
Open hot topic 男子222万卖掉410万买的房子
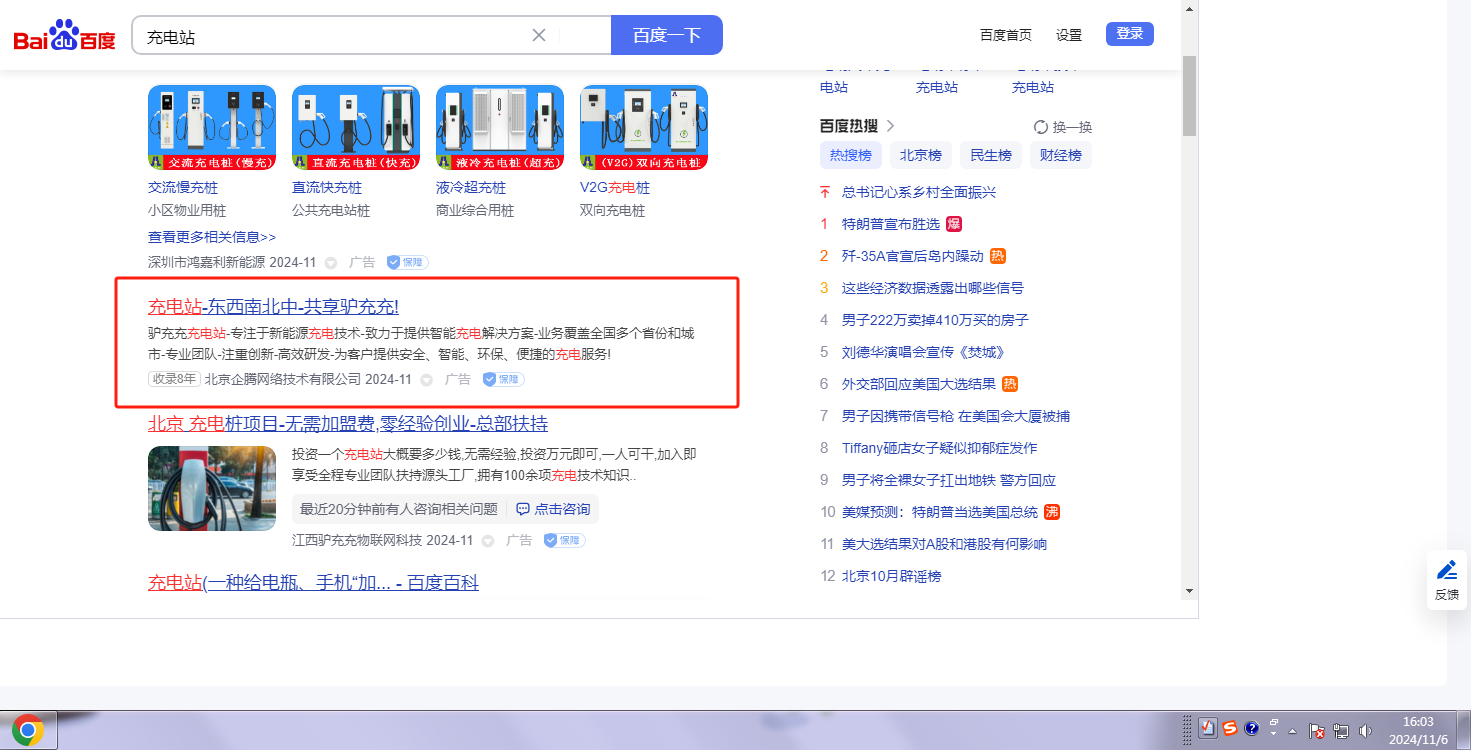point(935,320)
